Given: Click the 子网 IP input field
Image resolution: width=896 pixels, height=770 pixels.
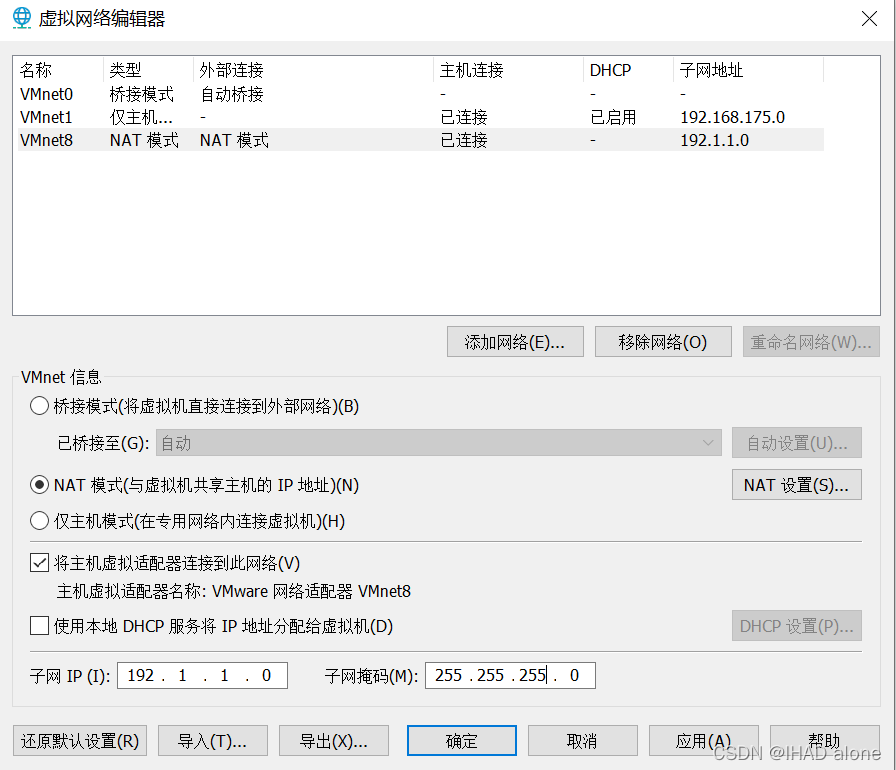Looking at the screenshot, I should pos(202,676).
